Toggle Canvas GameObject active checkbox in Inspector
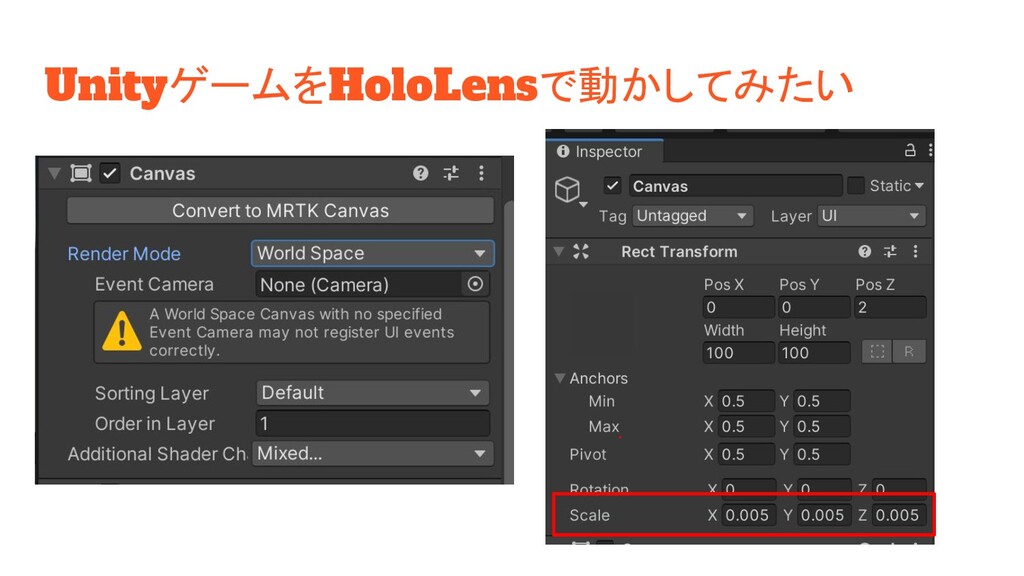This screenshot has width=1024, height=576. [612, 185]
